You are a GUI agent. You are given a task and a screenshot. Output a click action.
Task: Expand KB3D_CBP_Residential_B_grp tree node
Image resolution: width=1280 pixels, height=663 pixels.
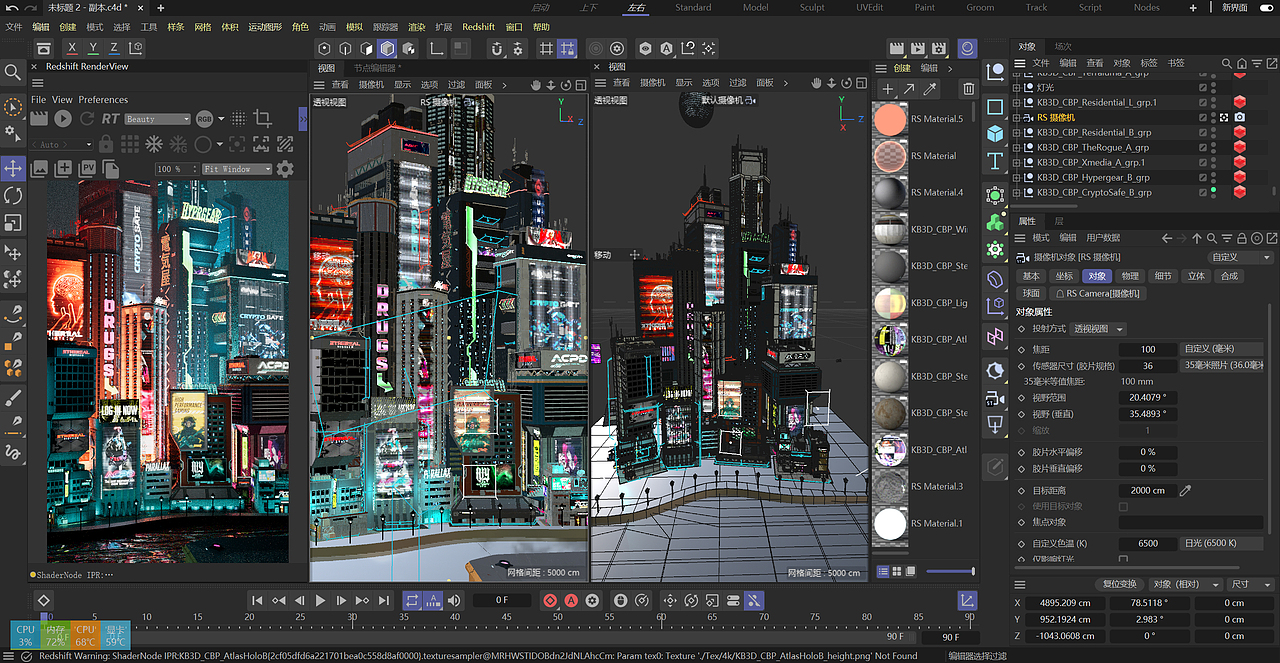[1017, 132]
